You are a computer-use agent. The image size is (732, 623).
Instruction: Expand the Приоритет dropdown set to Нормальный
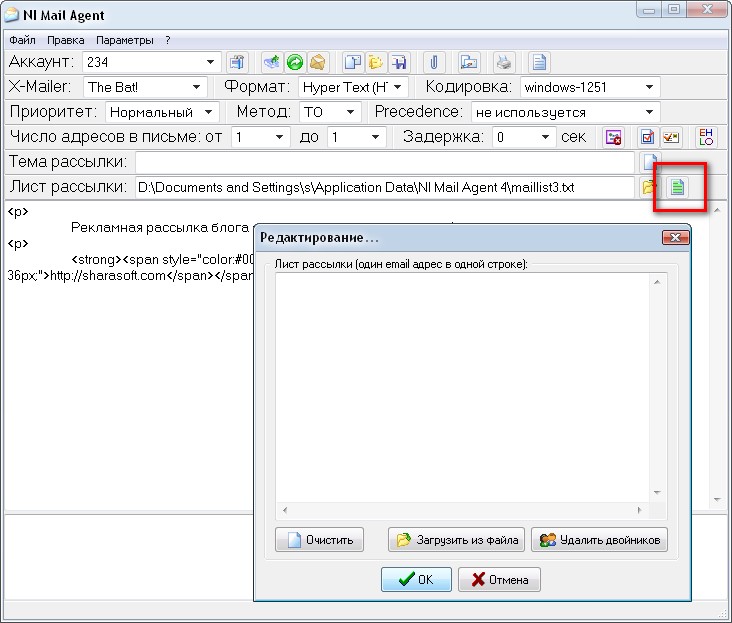point(162,112)
